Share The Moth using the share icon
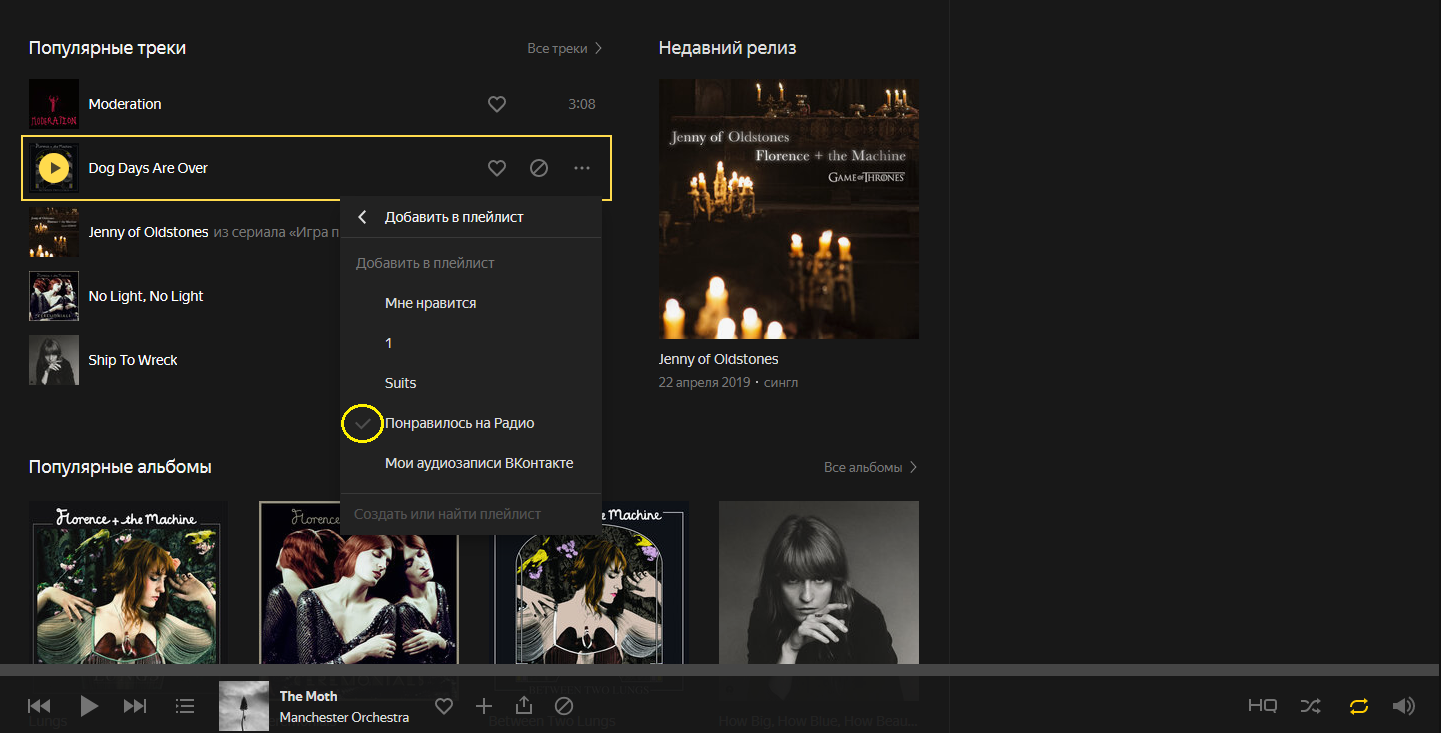Image resolution: width=1441 pixels, height=733 pixels. (524, 705)
